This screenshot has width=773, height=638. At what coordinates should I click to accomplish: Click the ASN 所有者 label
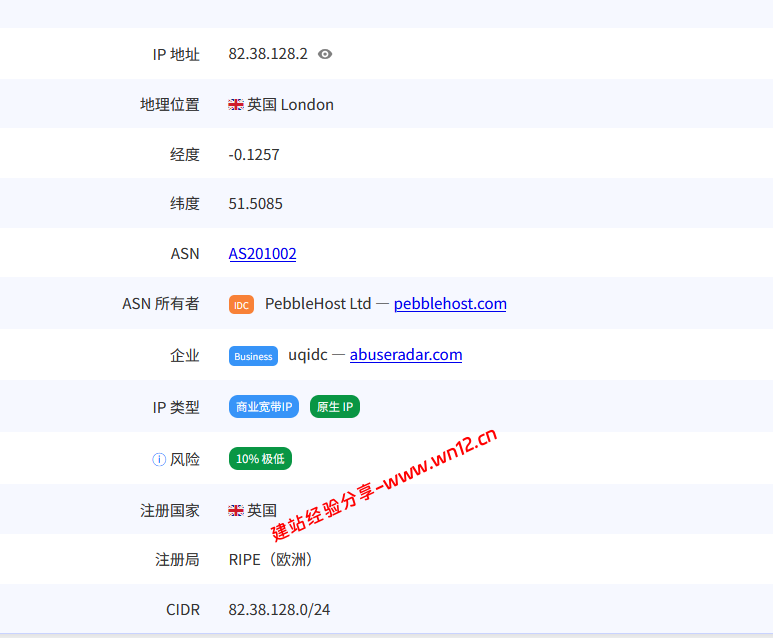click(x=161, y=304)
